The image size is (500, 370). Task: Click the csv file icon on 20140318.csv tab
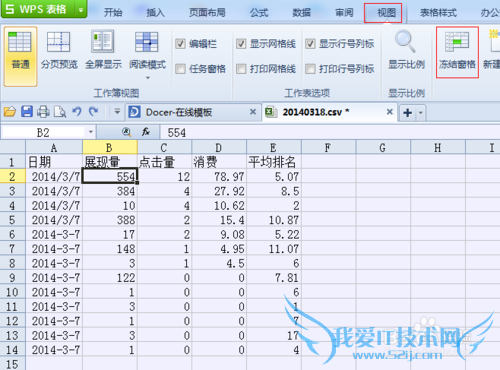pyautogui.click(x=271, y=112)
